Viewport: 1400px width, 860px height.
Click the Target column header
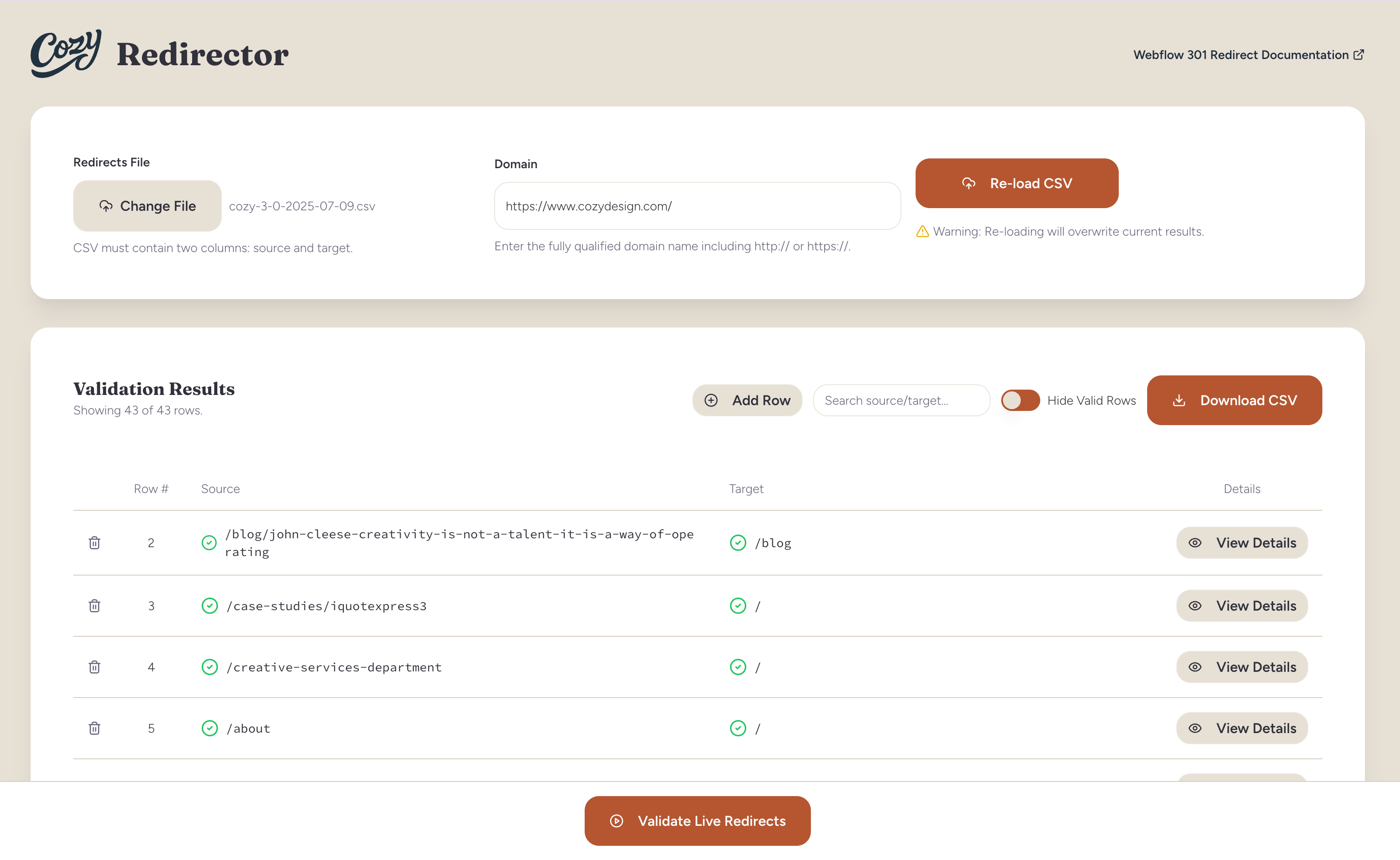coord(746,489)
